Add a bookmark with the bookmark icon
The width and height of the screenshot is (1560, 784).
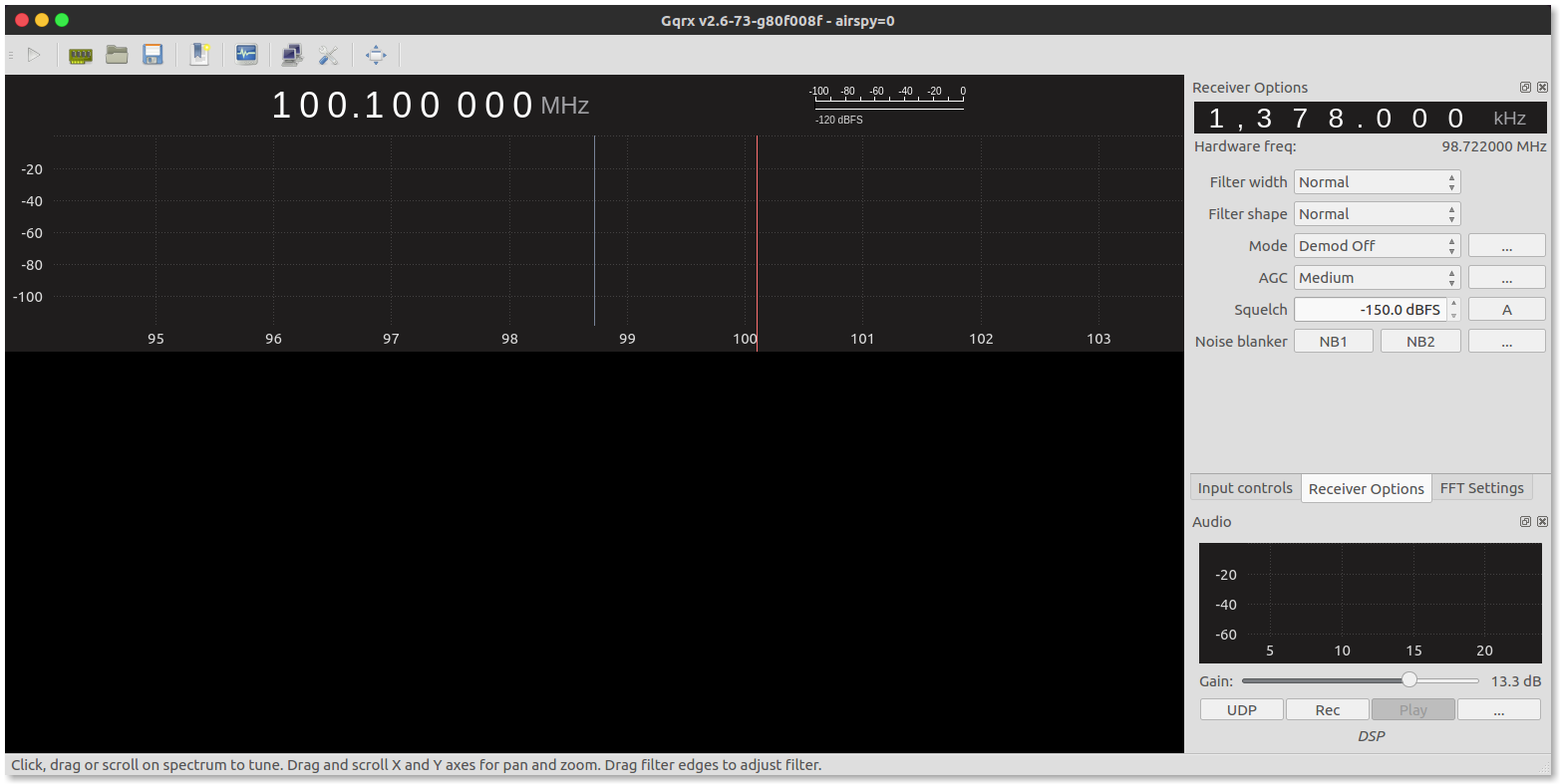pyautogui.click(x=199, y=55)
